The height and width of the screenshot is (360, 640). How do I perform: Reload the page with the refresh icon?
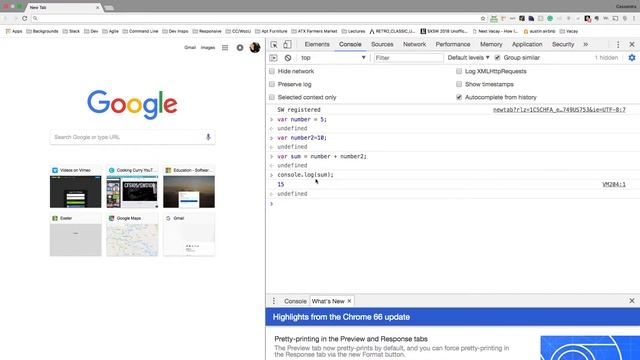click(x=24, y=18)
